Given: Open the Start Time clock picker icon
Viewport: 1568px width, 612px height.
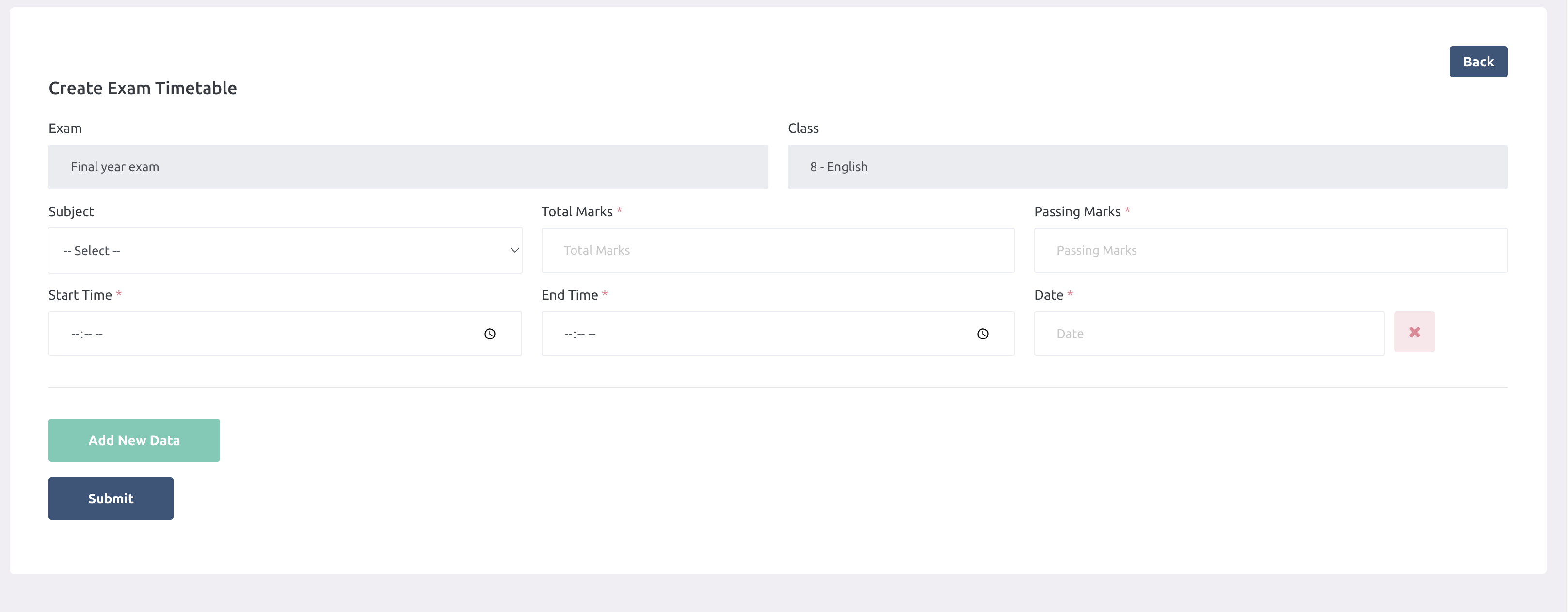Looking at the screenshot, I should coord(491,333).
